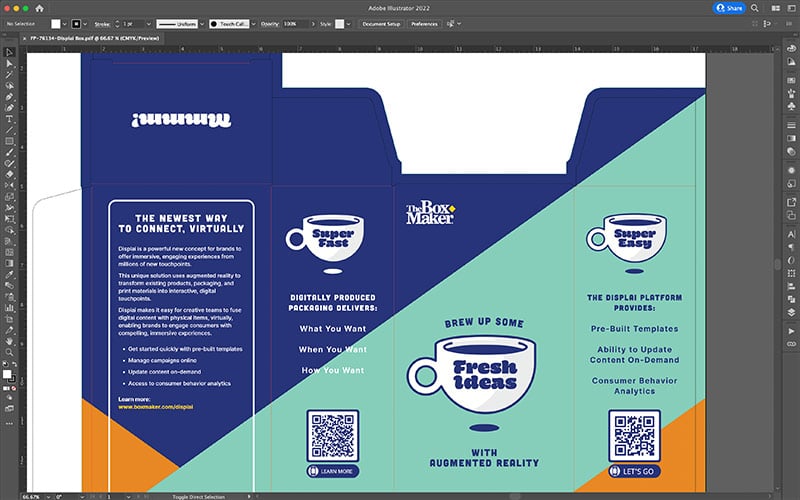
Task: Open the Appearance panel icon
Action: 791,170
